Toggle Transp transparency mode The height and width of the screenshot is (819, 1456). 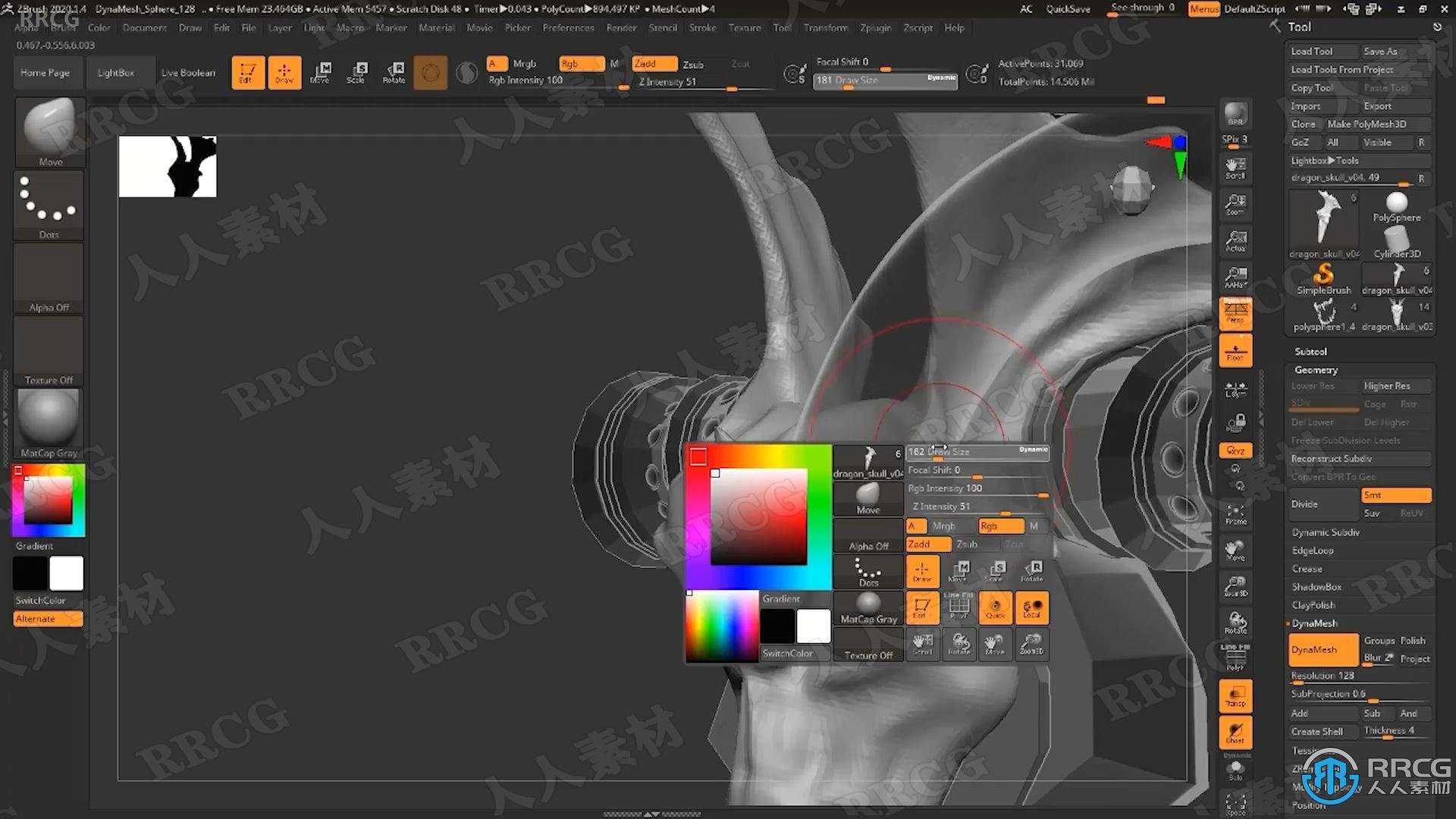1235,695
